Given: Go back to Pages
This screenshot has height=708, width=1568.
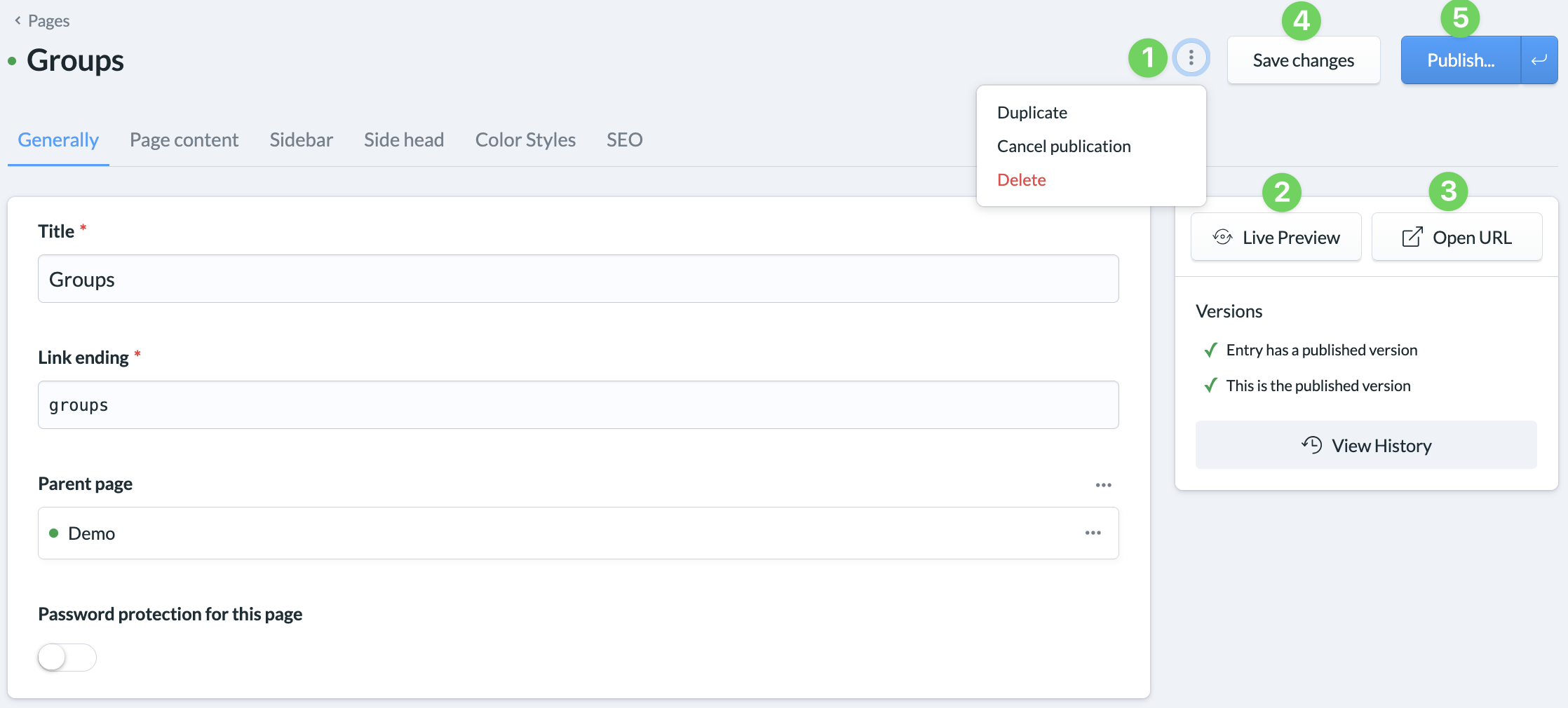Looking at the screenshot, I should point(48,20).
